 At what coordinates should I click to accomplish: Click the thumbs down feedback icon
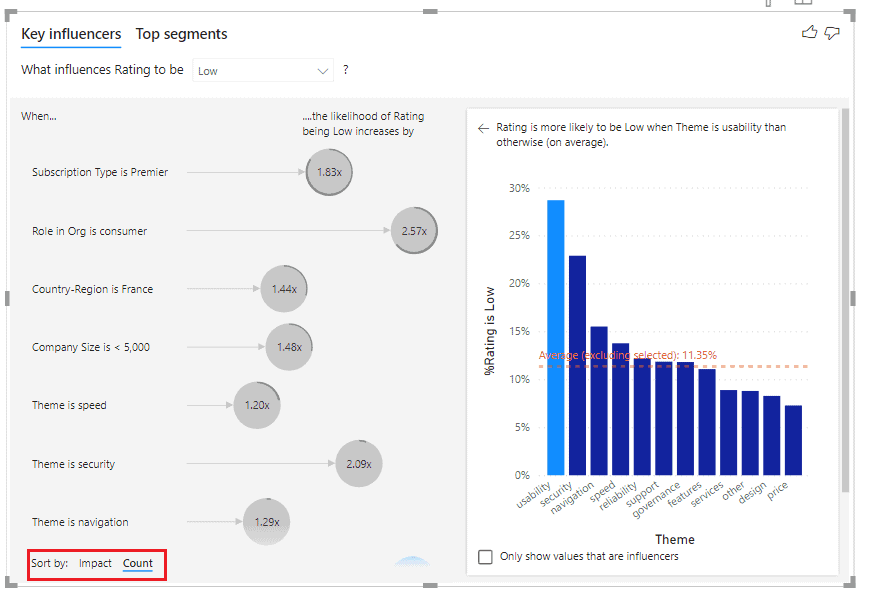(x=831, y=32)
